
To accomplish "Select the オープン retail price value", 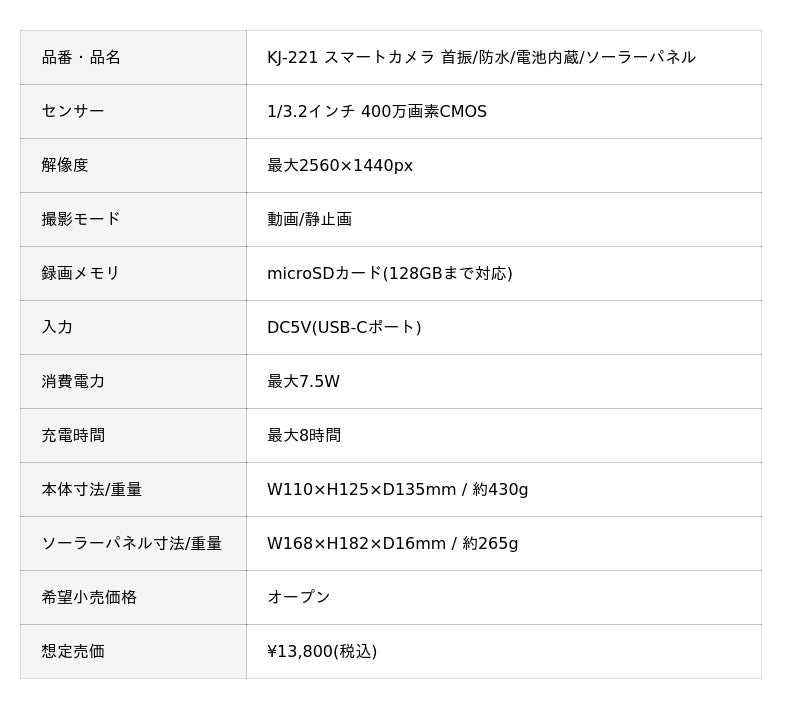I will (x=299, y=597).
